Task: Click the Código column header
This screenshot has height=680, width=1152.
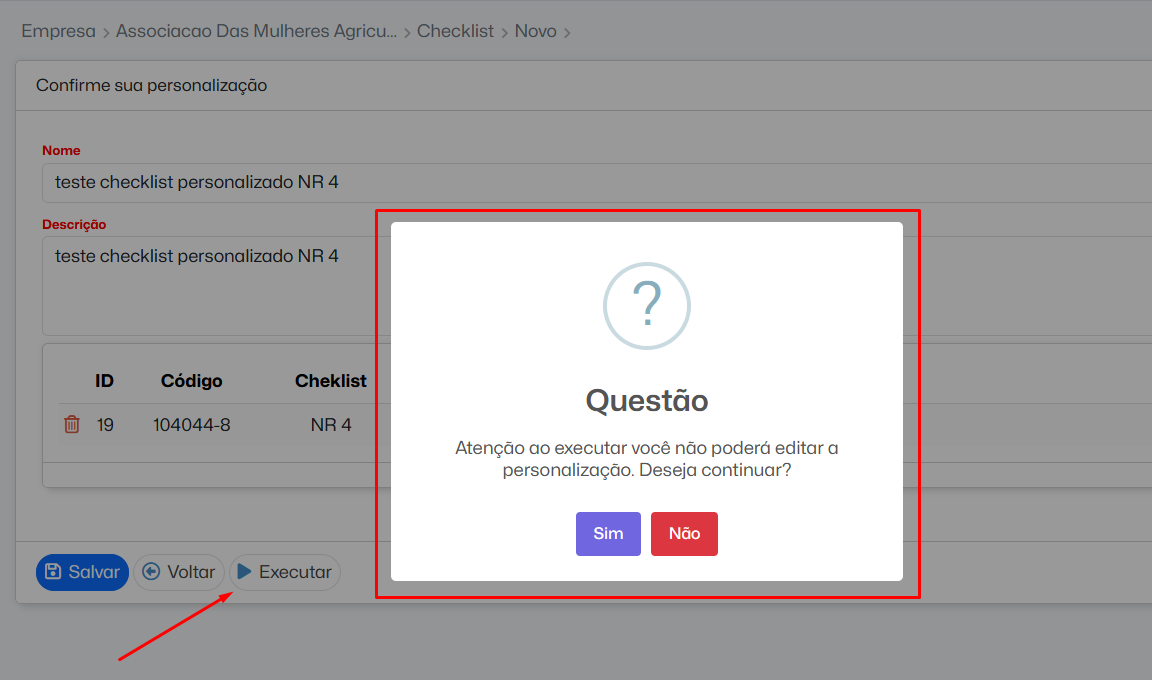Action: tap(191, 381)
